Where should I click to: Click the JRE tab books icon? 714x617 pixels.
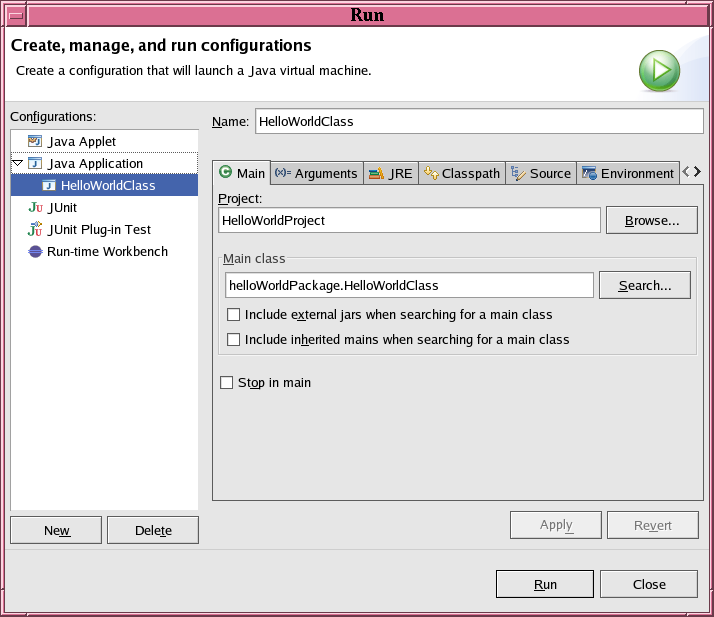click(x=376, y=173)
